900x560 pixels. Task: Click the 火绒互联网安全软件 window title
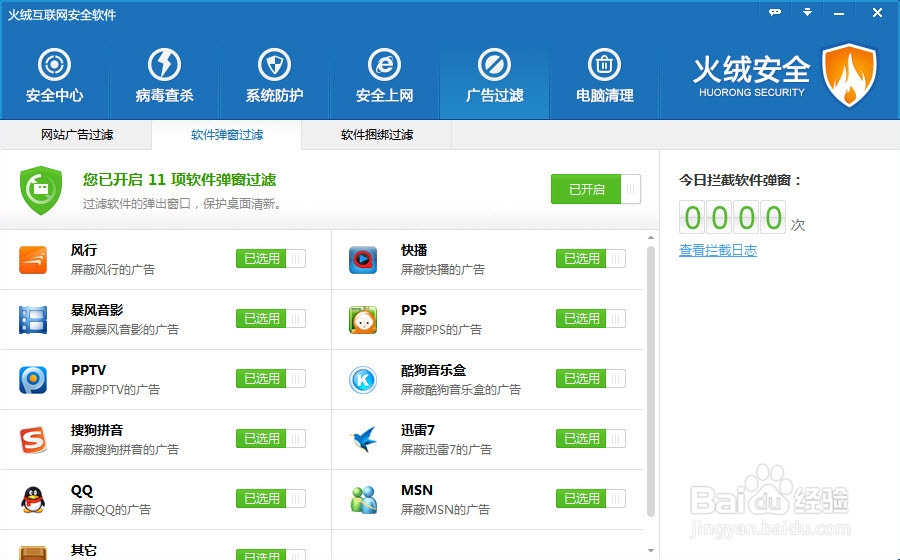(62, 15)
